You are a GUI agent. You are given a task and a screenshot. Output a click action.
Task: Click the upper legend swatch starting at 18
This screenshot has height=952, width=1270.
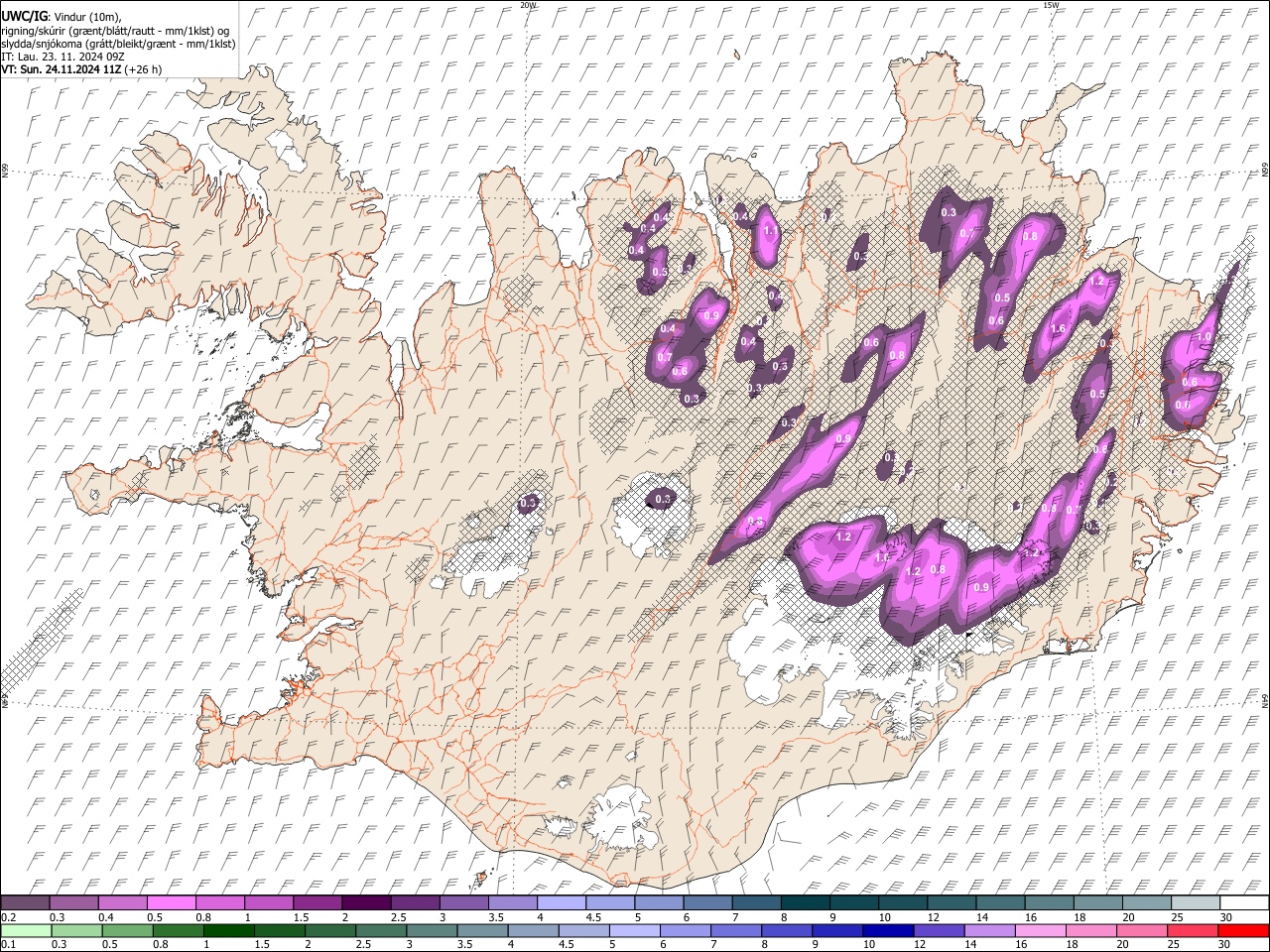tap(1097, 902)
